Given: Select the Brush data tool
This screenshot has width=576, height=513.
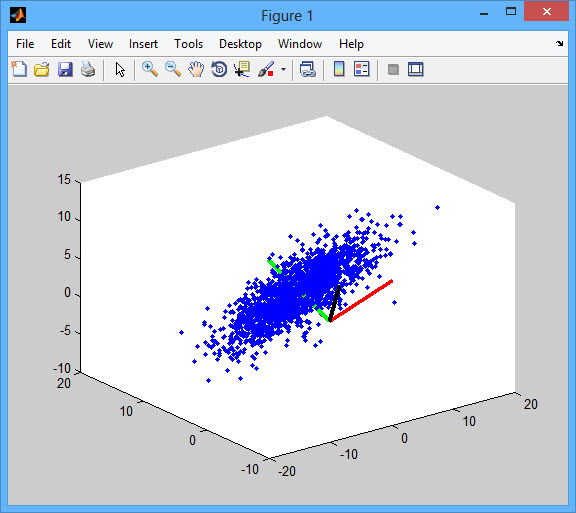Looking at the screenshot, I should click(x=266, y=69).
